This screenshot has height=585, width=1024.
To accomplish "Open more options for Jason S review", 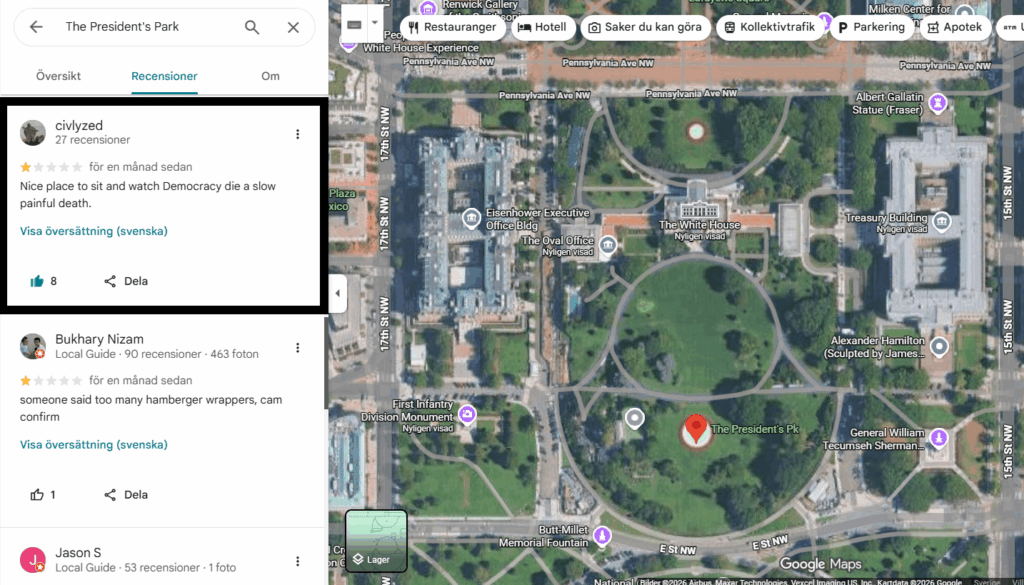I will [298, 561].
